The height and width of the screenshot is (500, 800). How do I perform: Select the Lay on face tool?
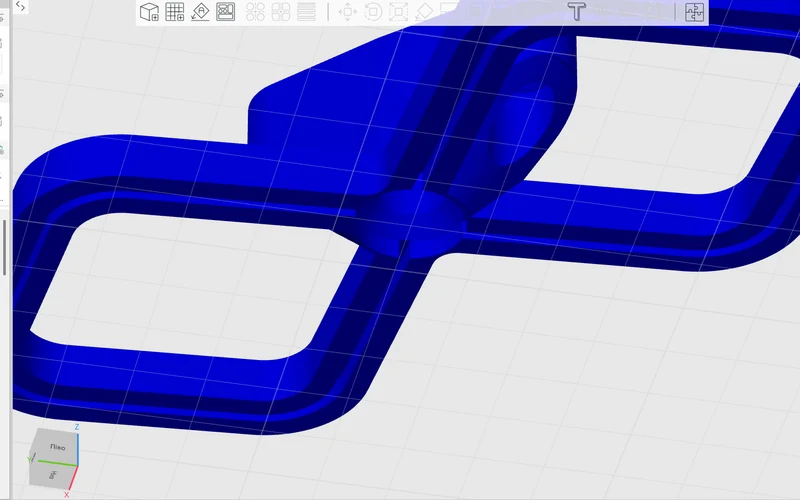(424, 12)
